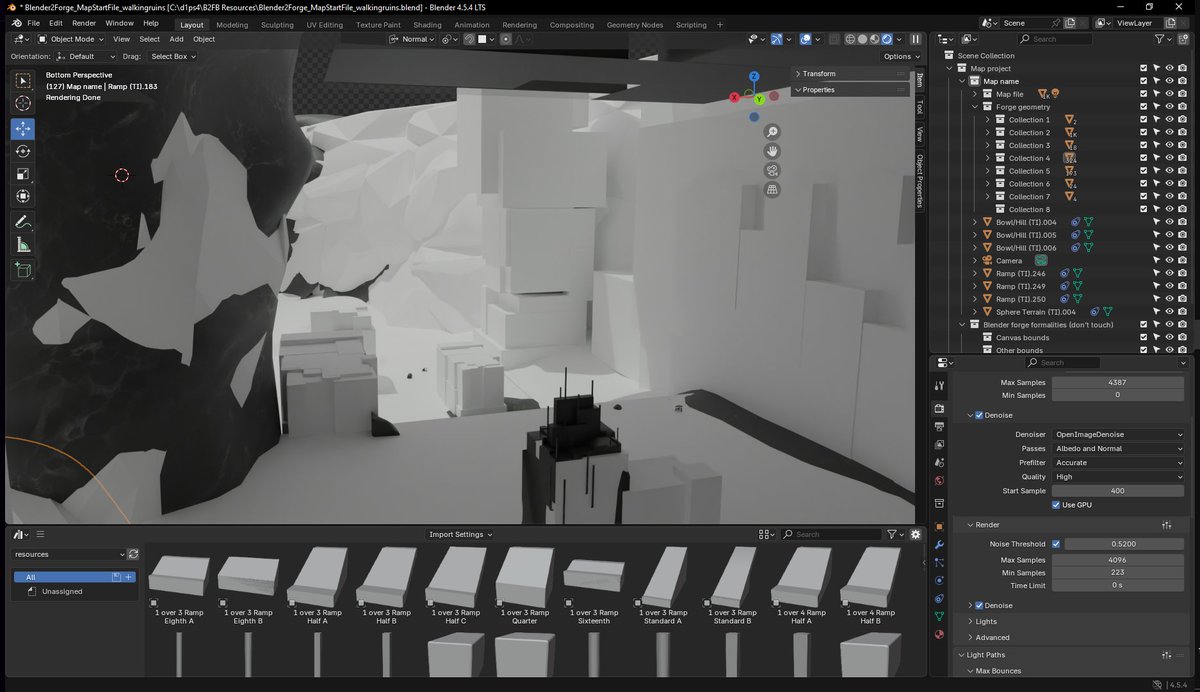The height and width of the screenshot is (692, 1200).
Task: Pick the Annotate tool
Action: point(23,222)
